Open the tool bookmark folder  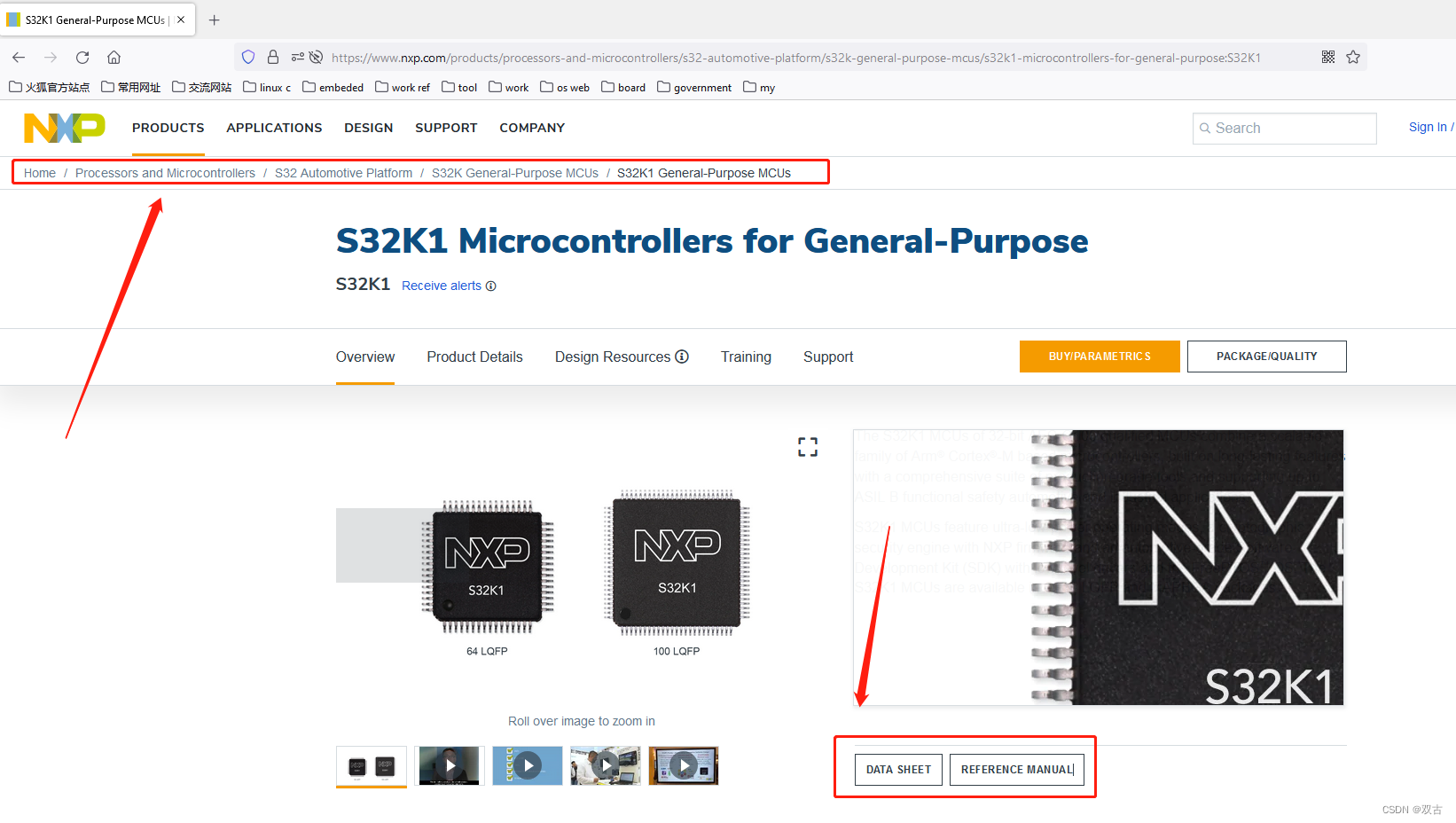[459, 87]
